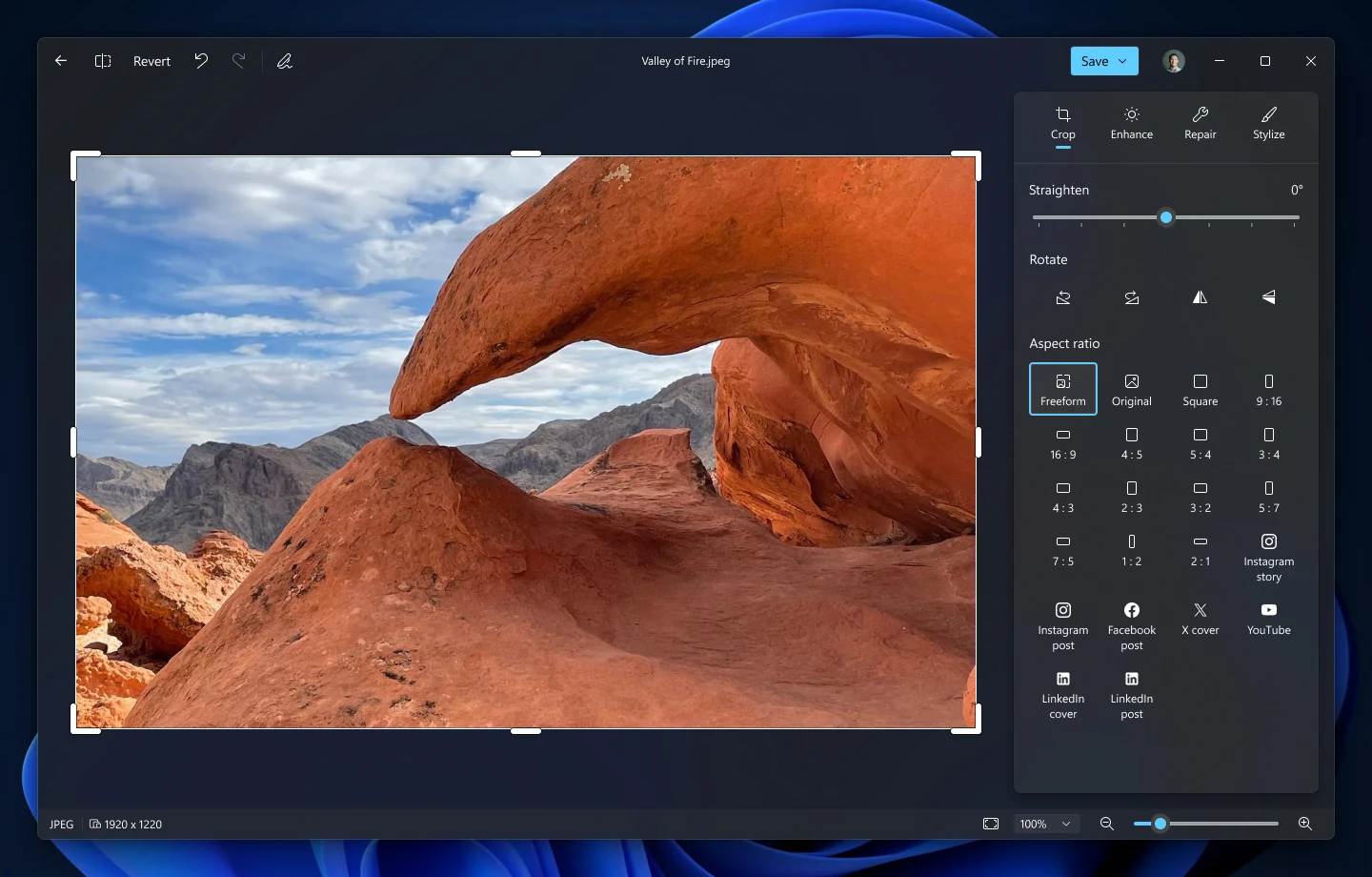Switch to the Stylize tab

tap(1269, 124)
